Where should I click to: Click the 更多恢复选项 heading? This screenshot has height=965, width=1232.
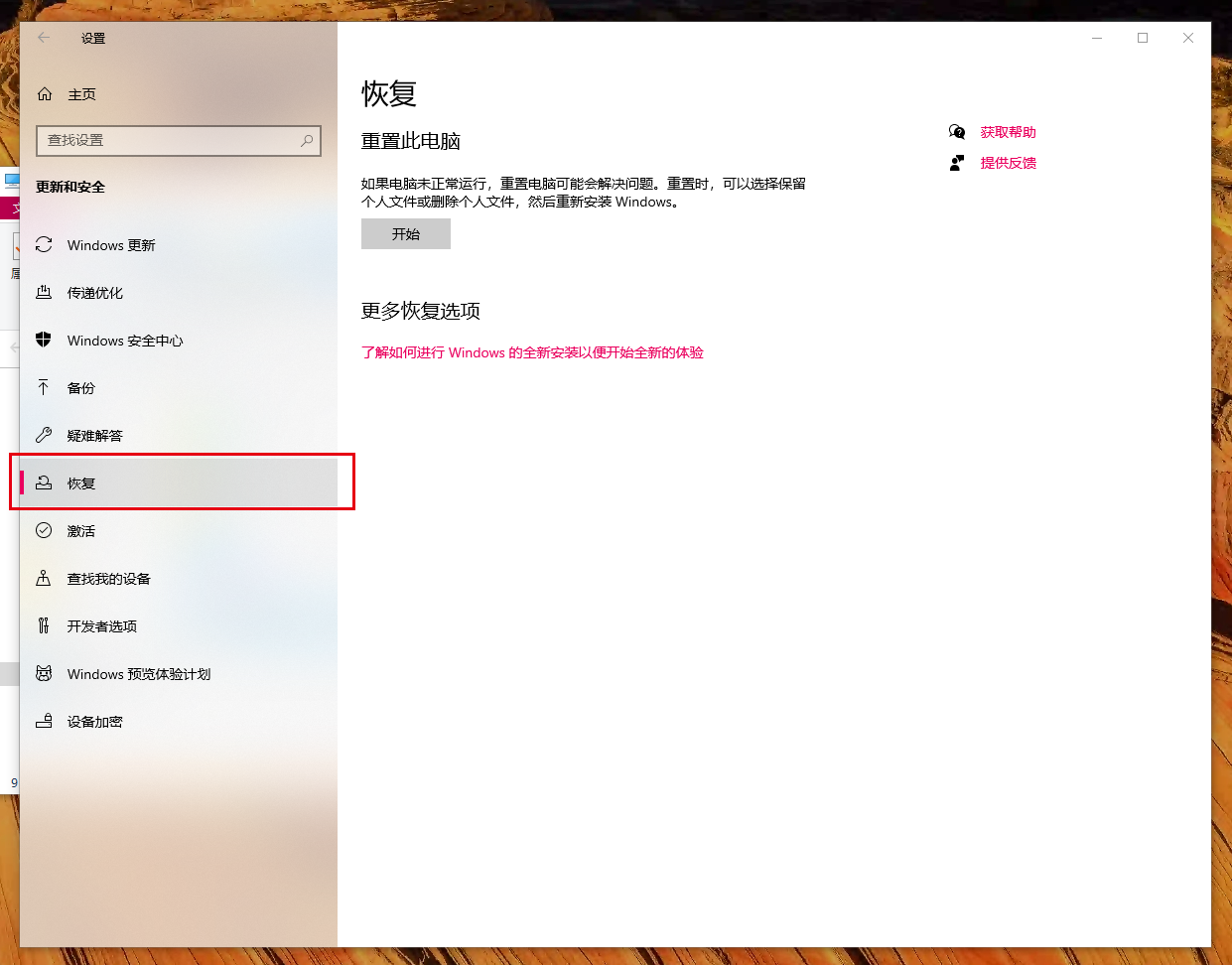[421, 311]
